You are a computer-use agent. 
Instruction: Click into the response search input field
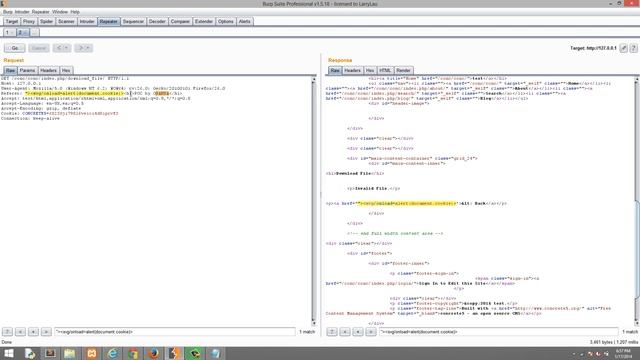[498, 332]
